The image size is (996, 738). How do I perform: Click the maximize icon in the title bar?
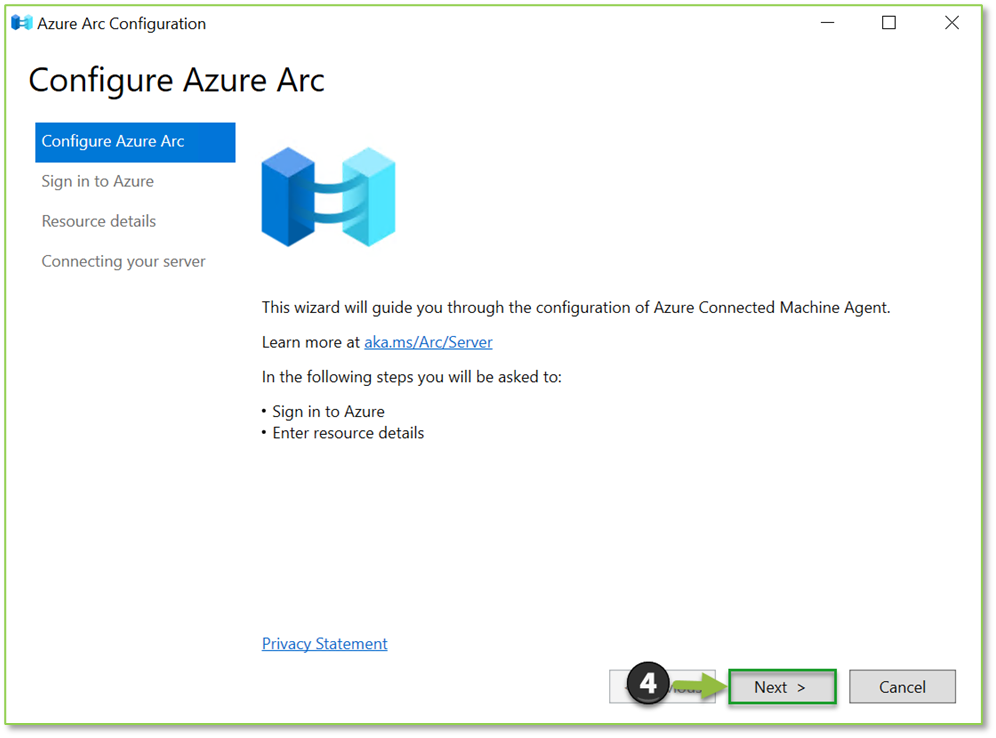pos(889,22)
